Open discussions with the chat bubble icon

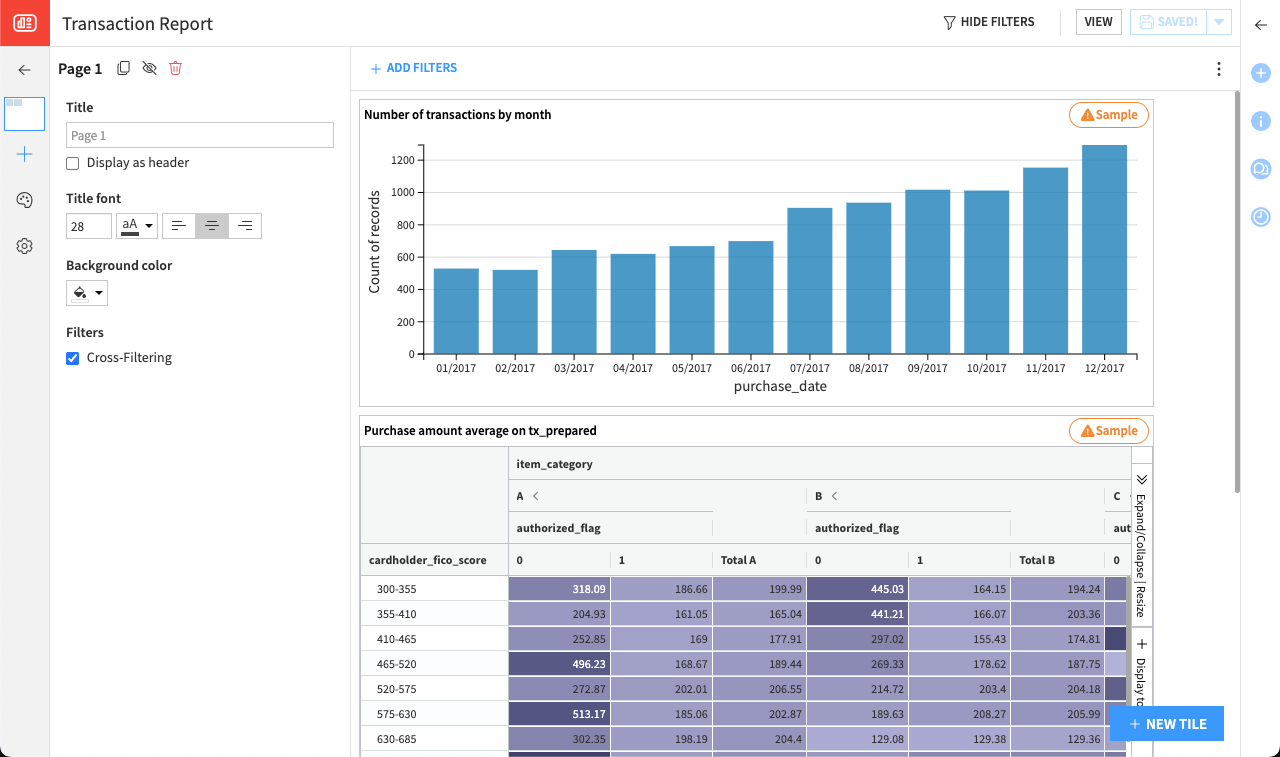point(1261,170)
